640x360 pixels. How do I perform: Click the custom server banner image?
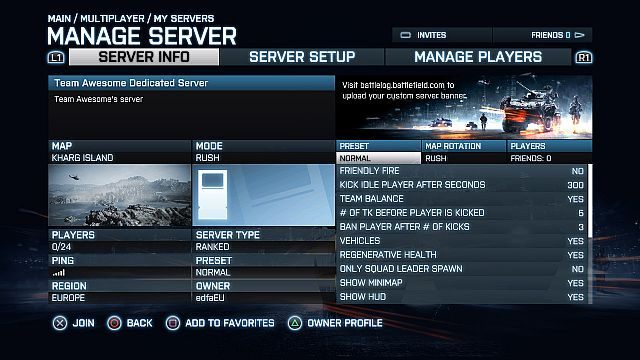pyautogui.click(x=464, y=107)
